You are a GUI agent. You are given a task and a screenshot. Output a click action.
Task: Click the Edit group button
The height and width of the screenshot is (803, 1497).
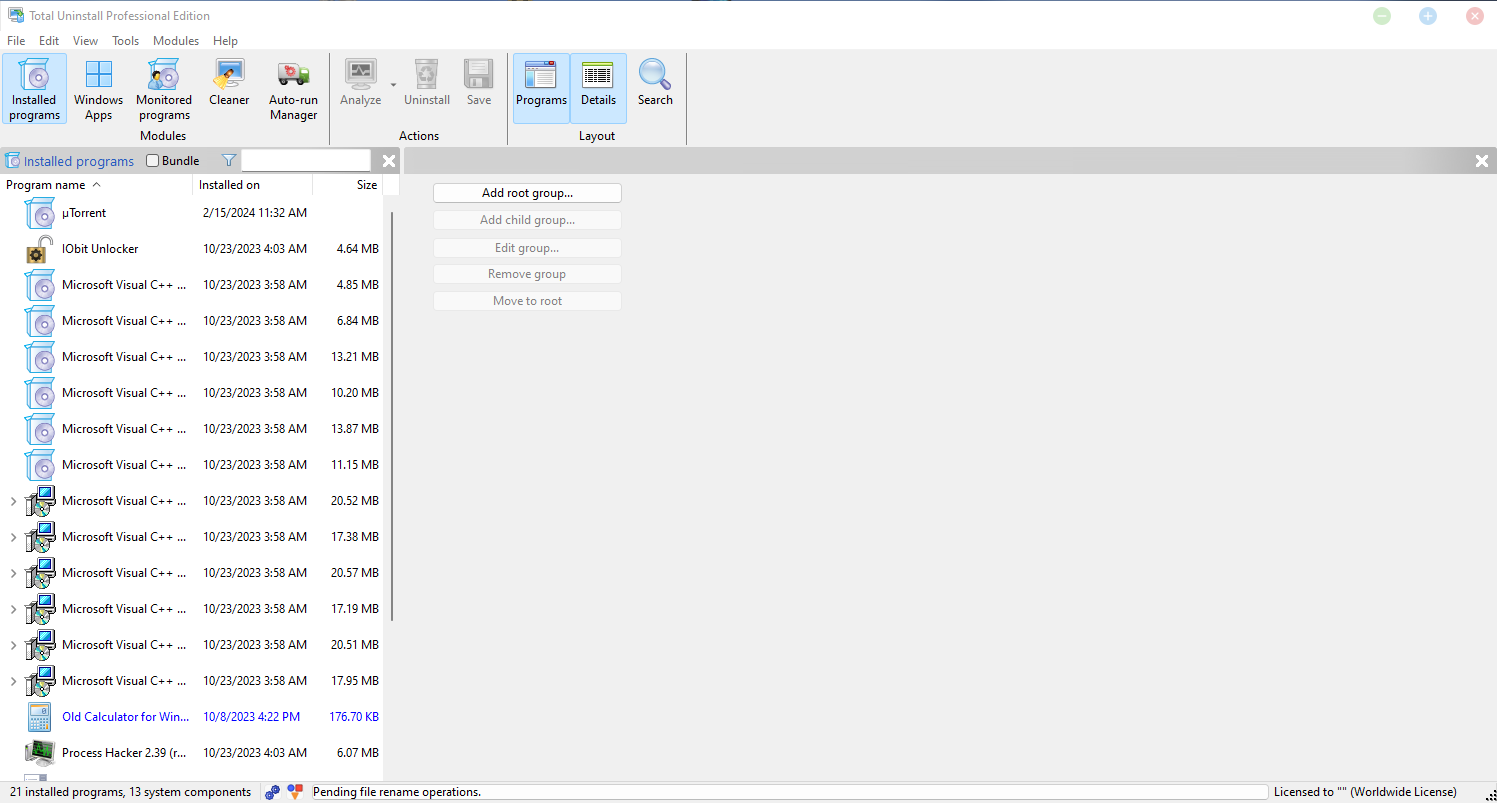(527, 248)
